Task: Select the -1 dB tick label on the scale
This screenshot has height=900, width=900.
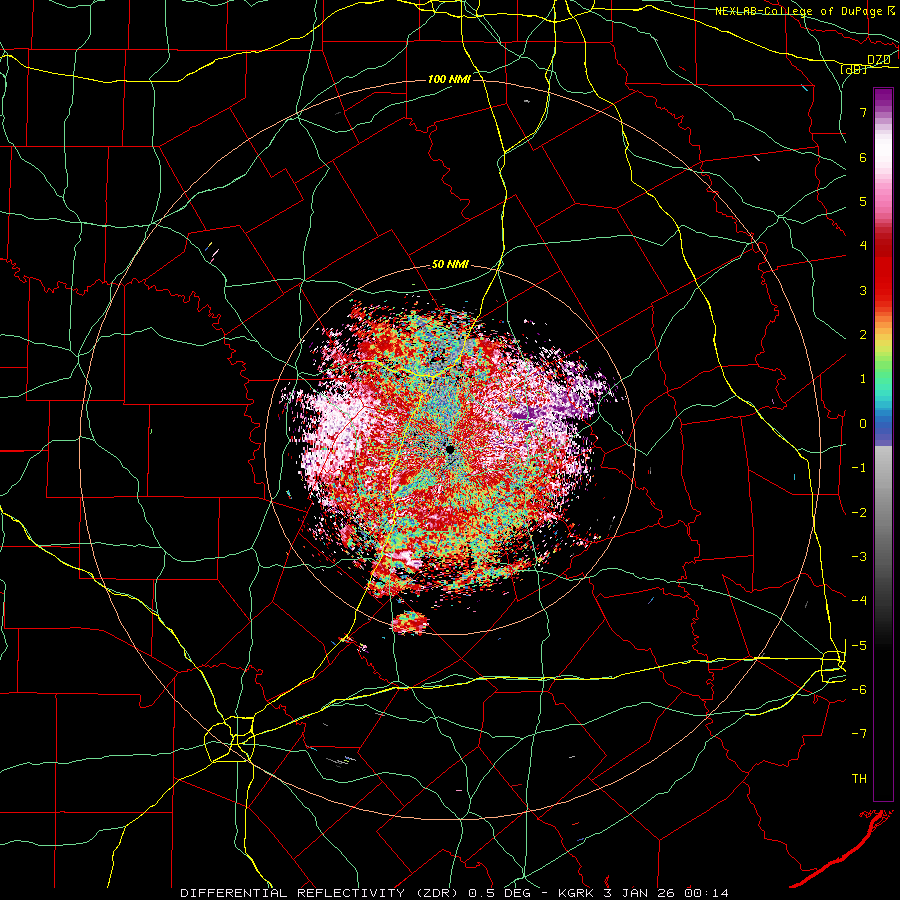Action: tap(859, 468)
